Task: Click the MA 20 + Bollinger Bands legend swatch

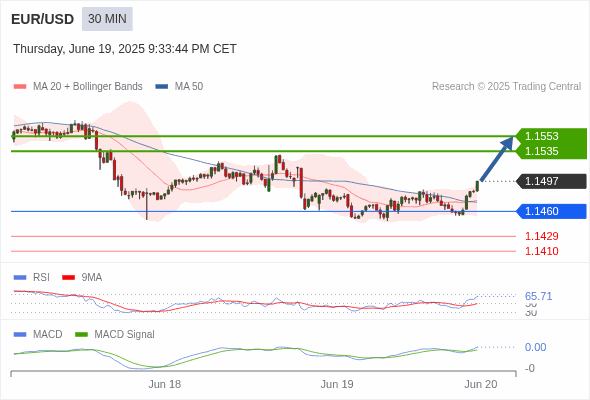Action: (x=20, y=87)
